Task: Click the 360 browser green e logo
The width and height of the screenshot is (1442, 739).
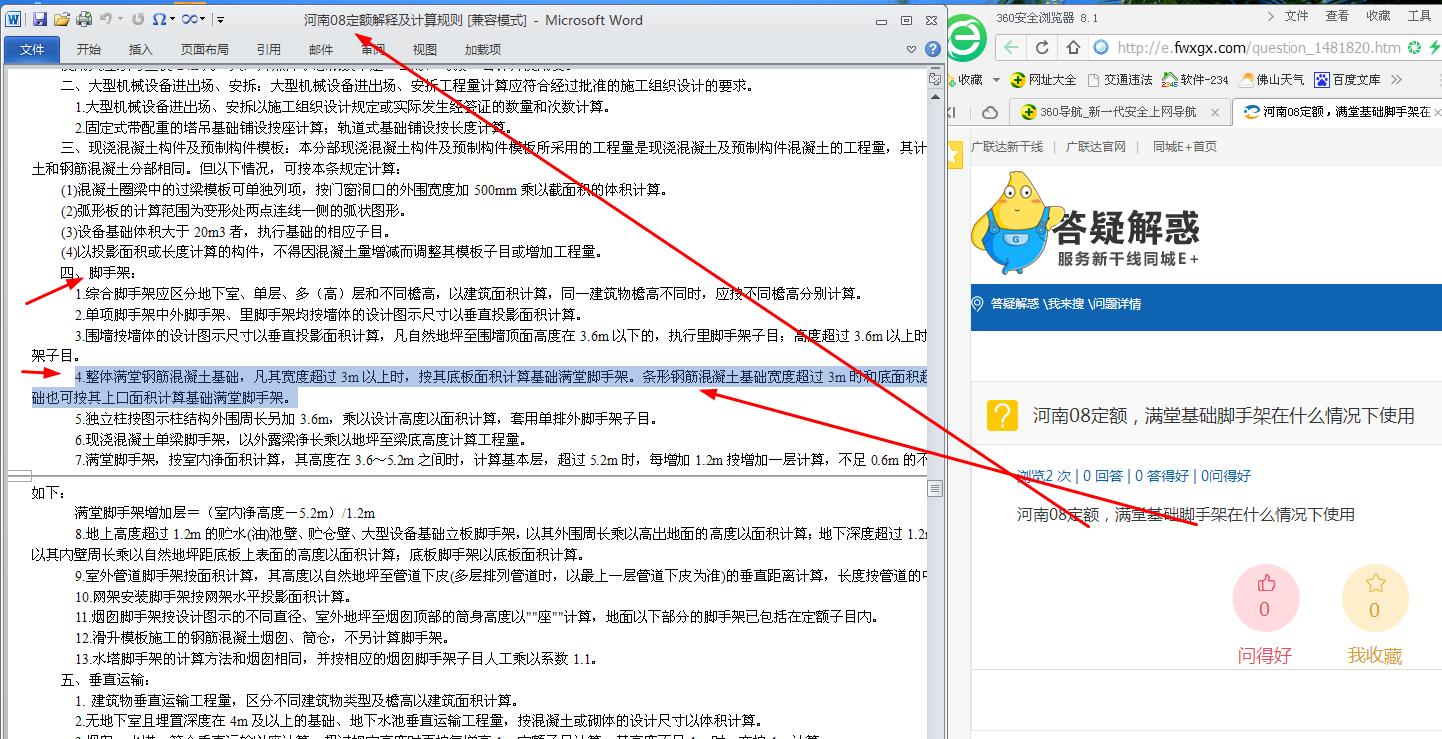Action: (966, 38)
